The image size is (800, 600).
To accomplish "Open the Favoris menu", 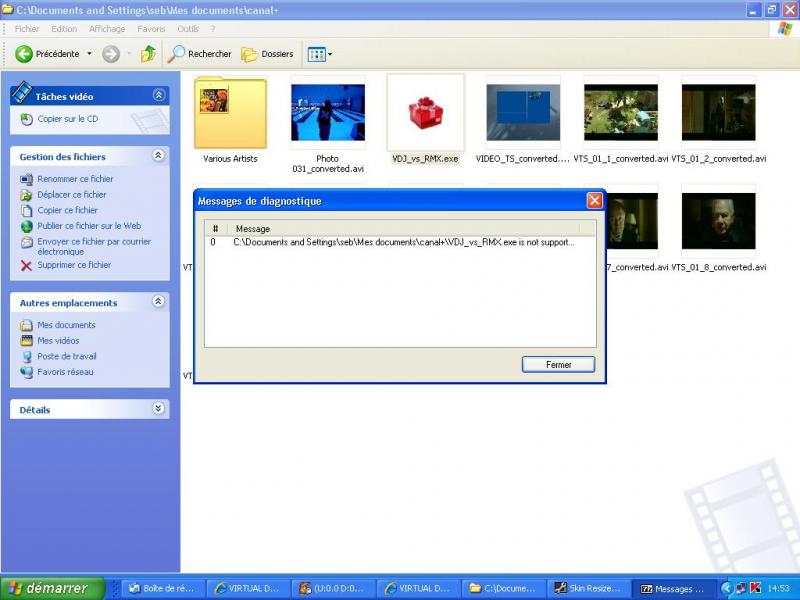I will click(x=151, y=29).
